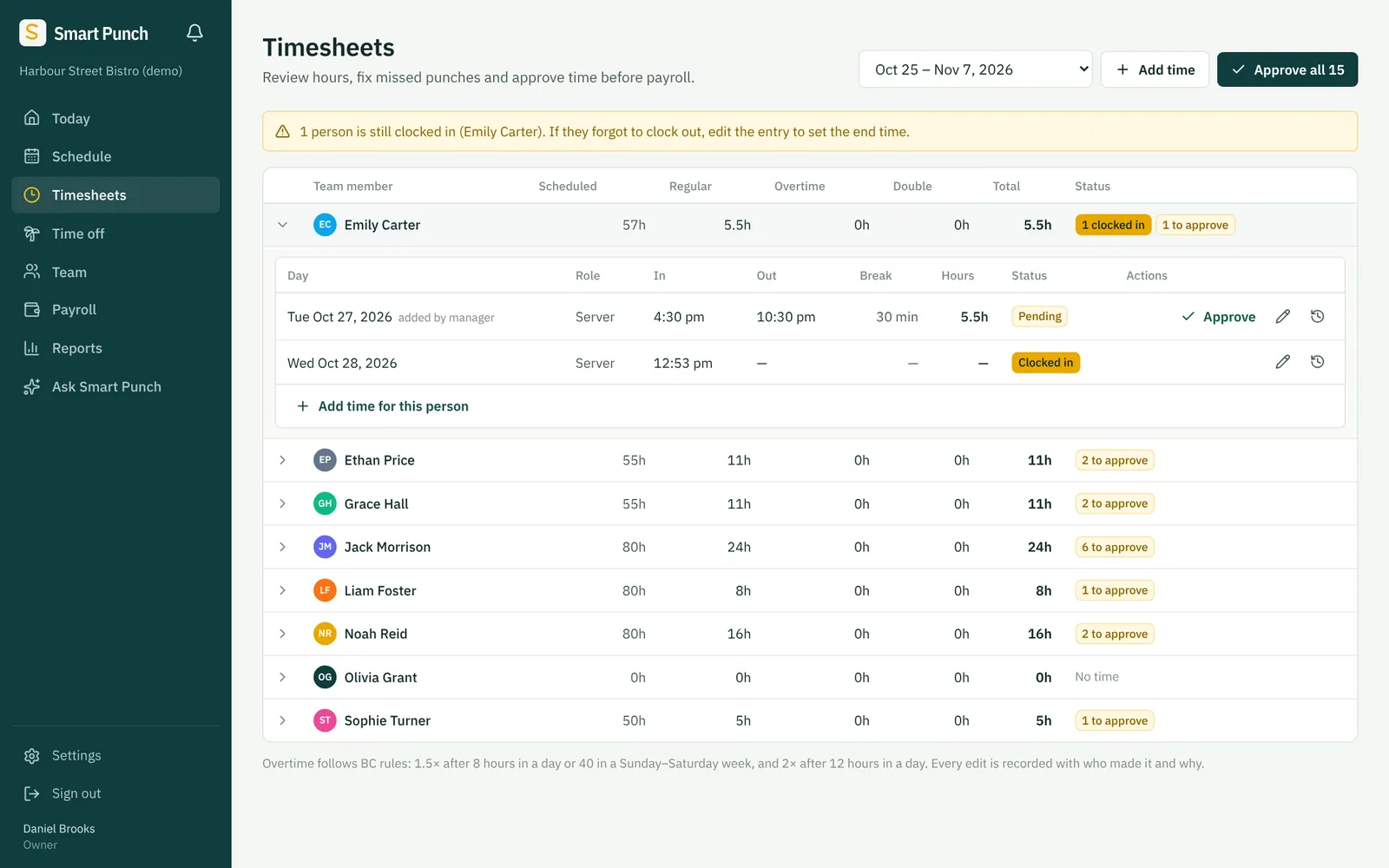Open Schedule in the sidebar
1389x868 pixels.
tap(115, 156)
